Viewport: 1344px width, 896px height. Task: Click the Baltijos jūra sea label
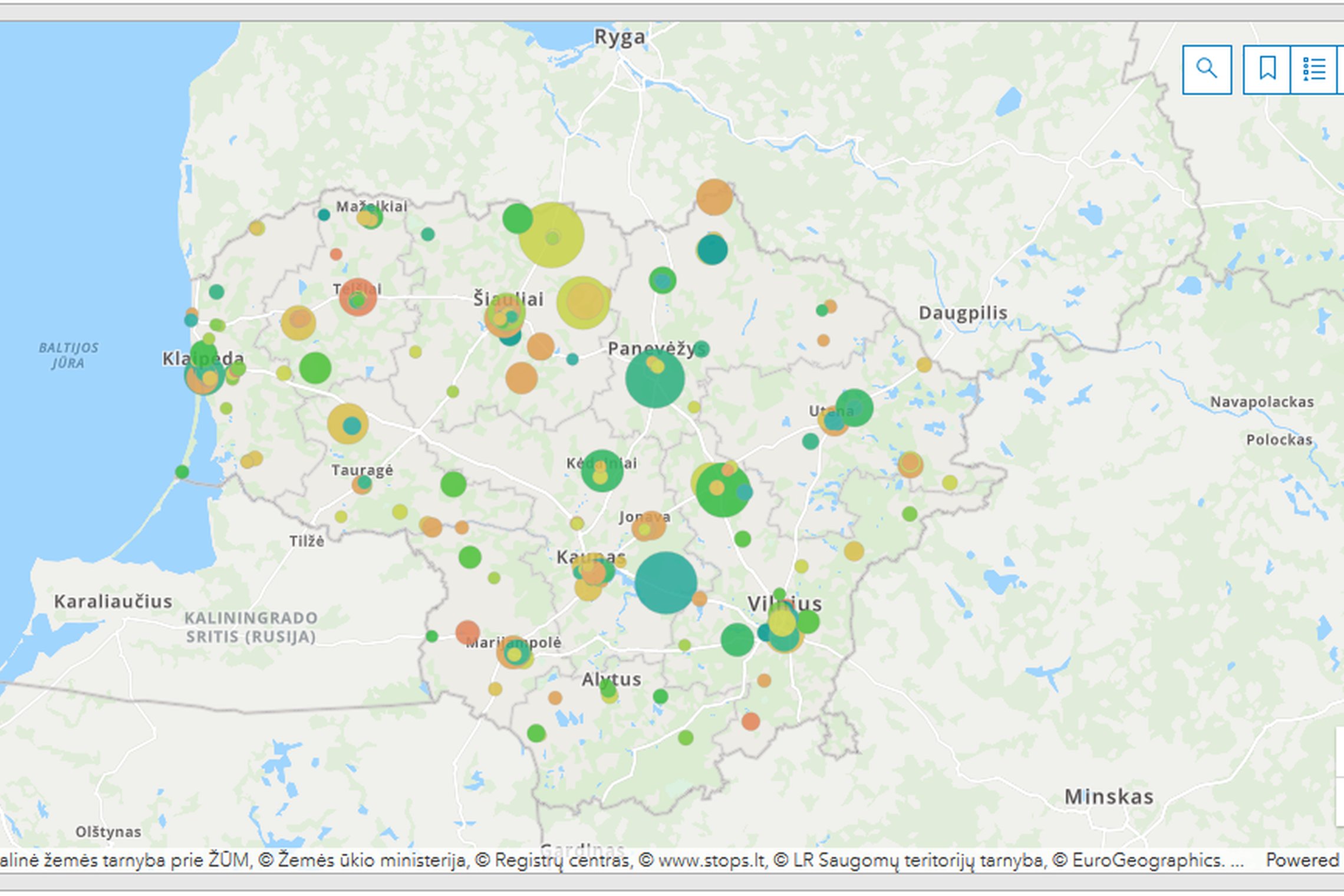tap(68, 355)
